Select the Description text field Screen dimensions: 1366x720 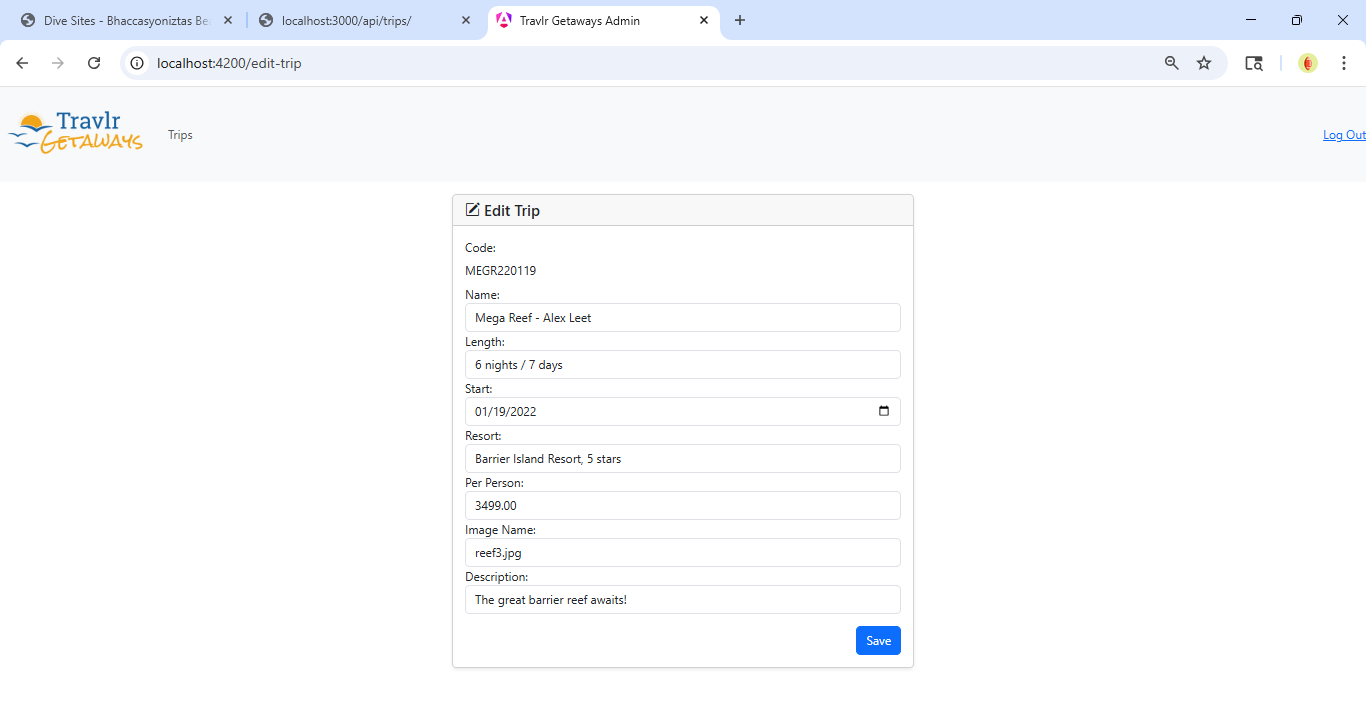point(682,600)
